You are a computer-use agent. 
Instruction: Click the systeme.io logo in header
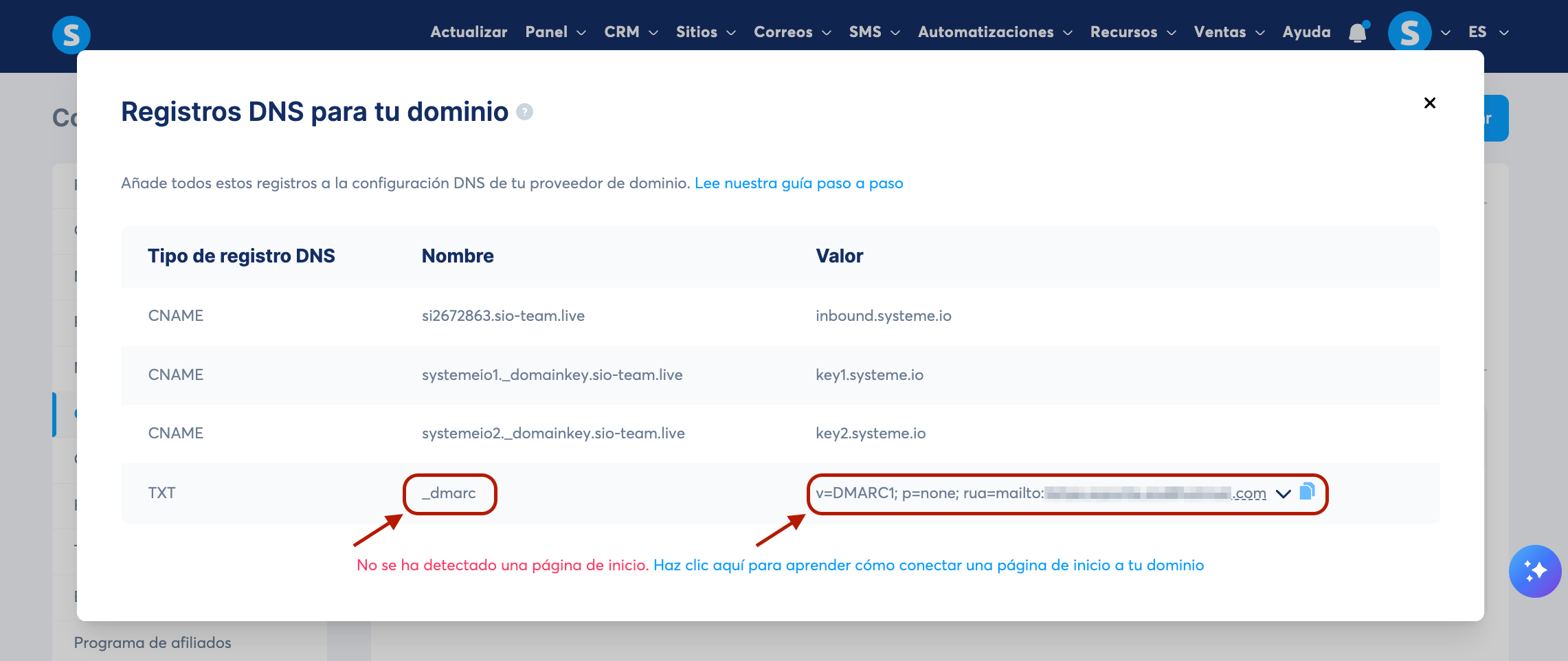click(x=71, y=34)
